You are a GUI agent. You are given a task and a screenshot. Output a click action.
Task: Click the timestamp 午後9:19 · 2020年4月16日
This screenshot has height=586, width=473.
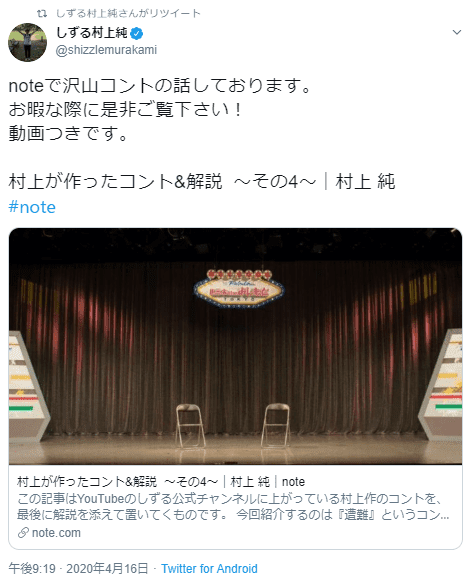(x=78, y=569)
